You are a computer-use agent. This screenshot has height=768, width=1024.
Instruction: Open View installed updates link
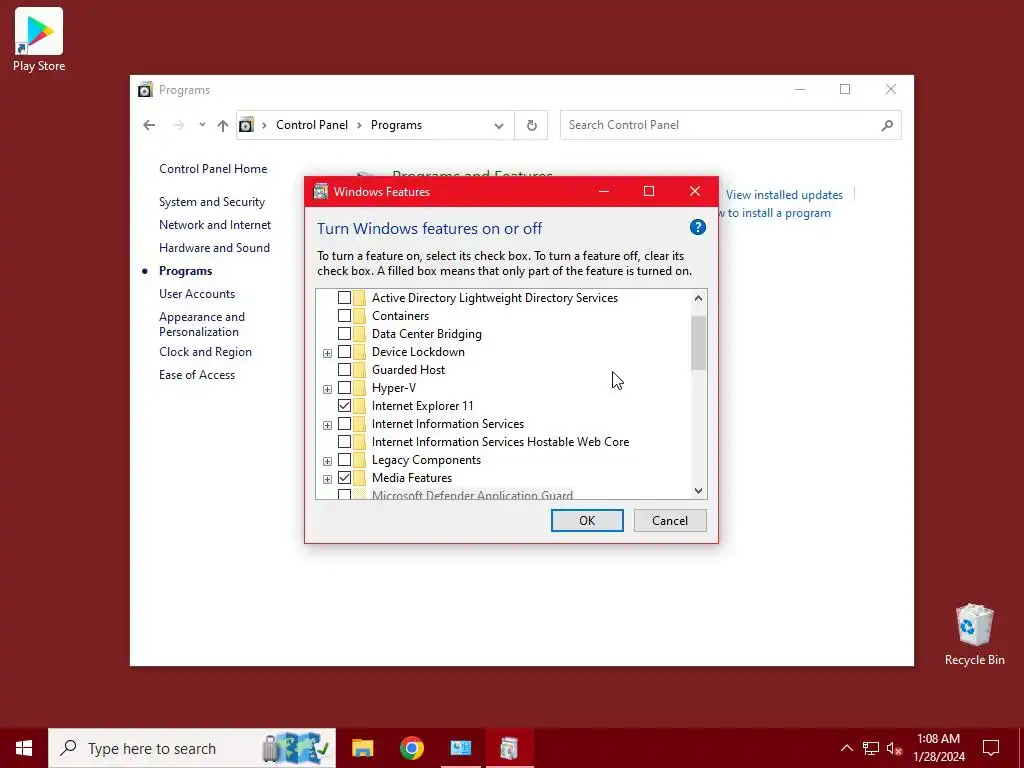pyautogui.click(x=784, y=195)
